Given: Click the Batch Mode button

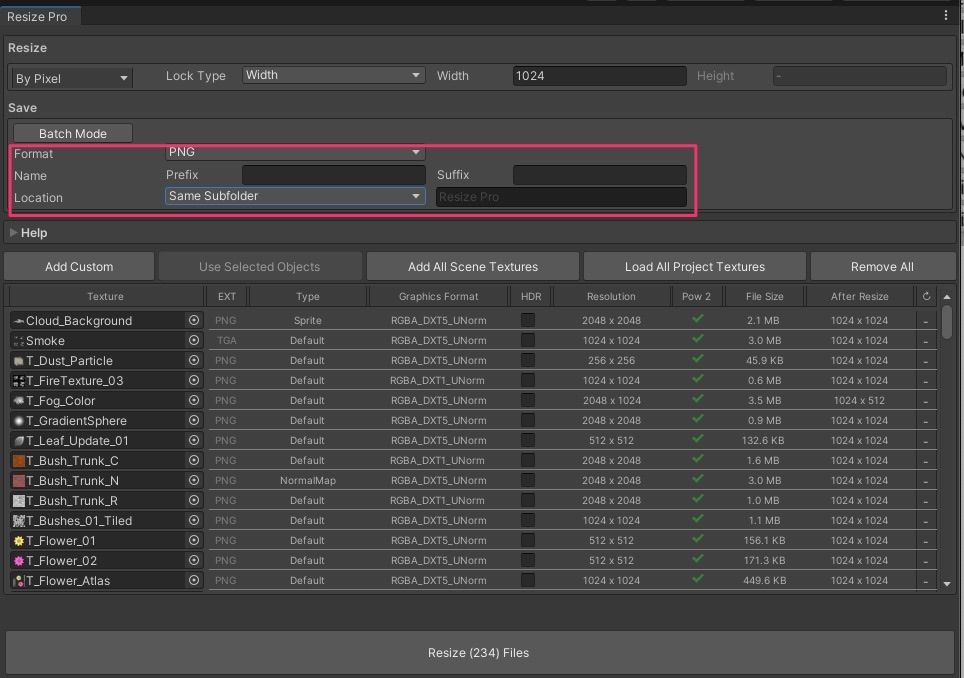Looking at the screenshot, I should (x=73, y=133).
